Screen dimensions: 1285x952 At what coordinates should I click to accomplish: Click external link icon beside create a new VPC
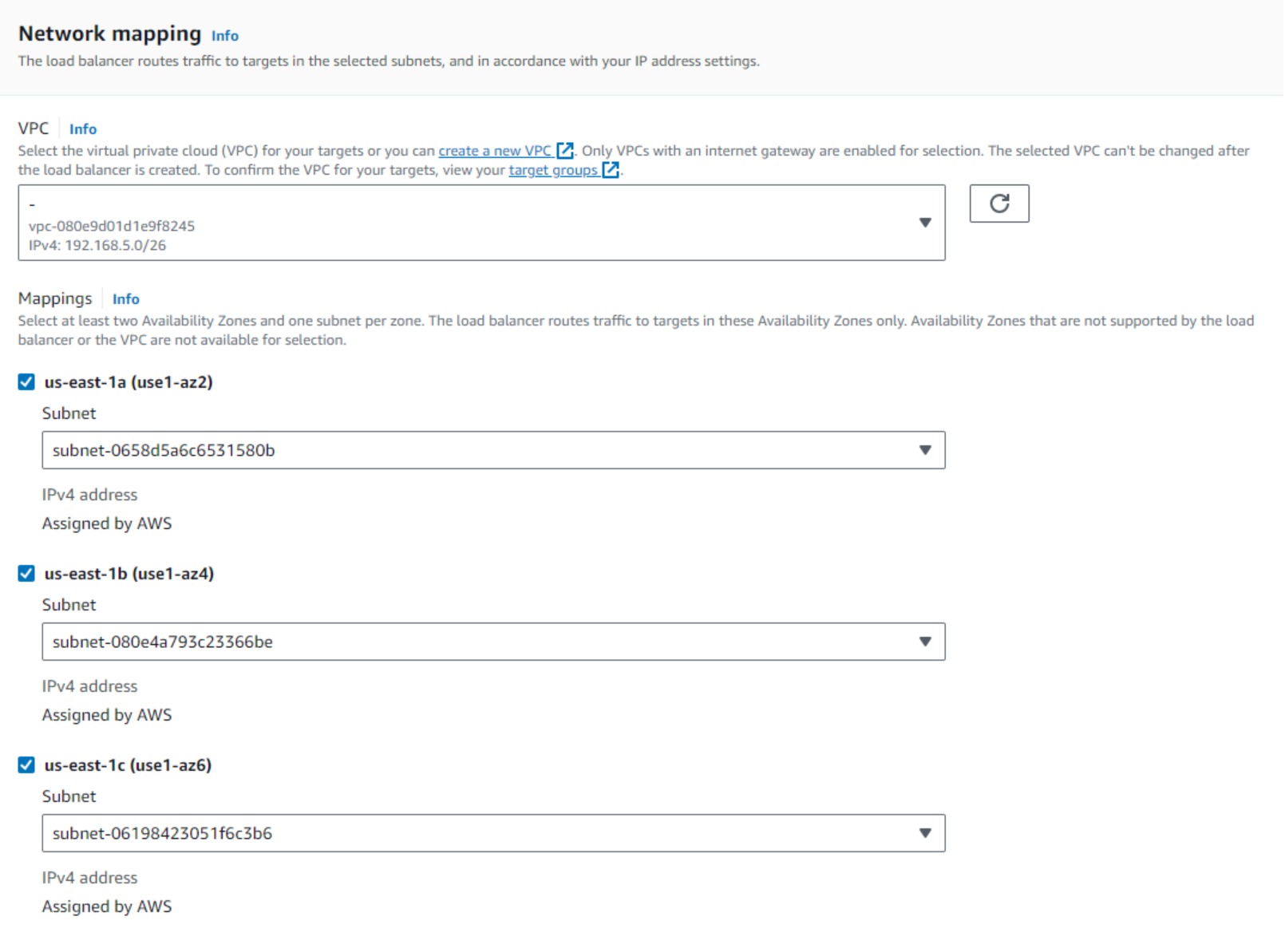565,151
